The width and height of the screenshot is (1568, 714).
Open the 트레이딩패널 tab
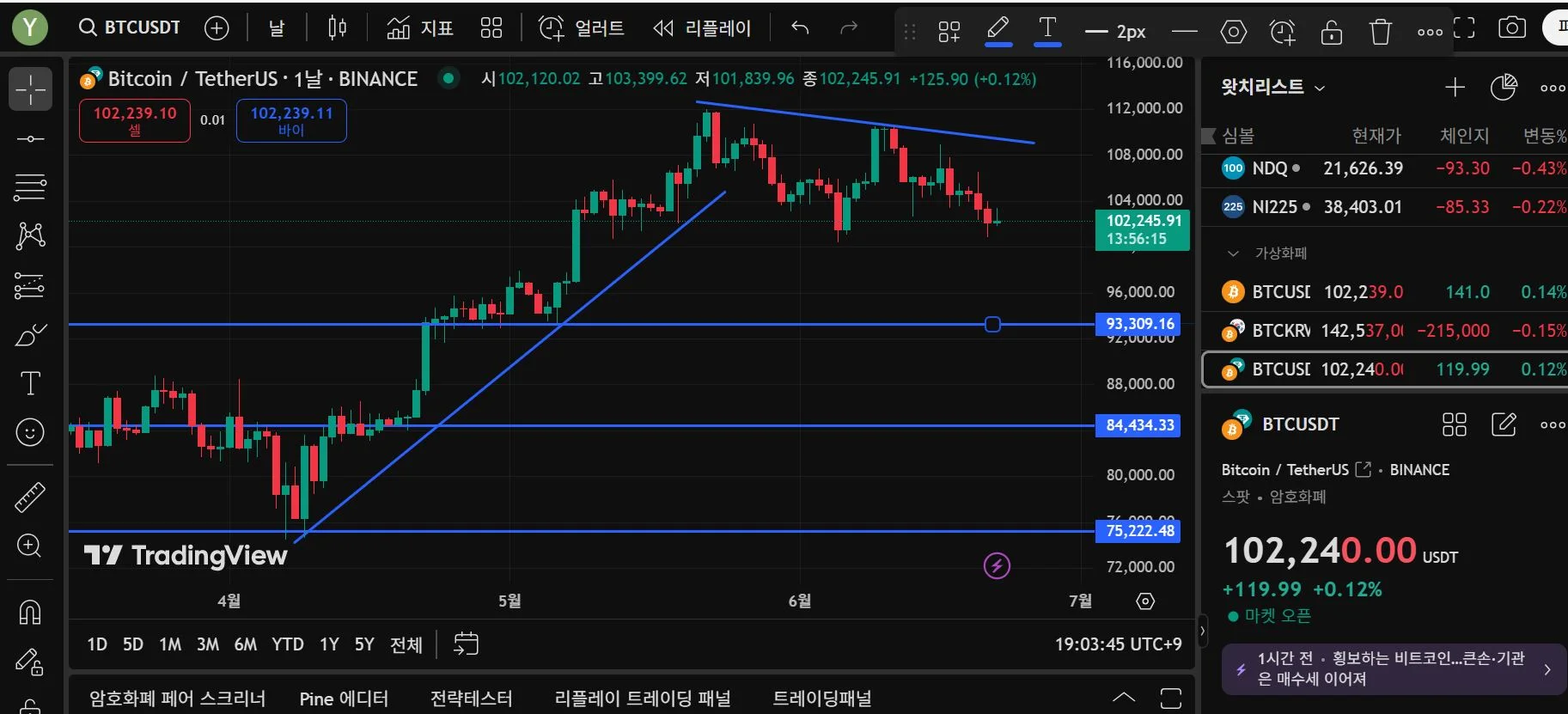pyautogui.click(x=822, y=699)
